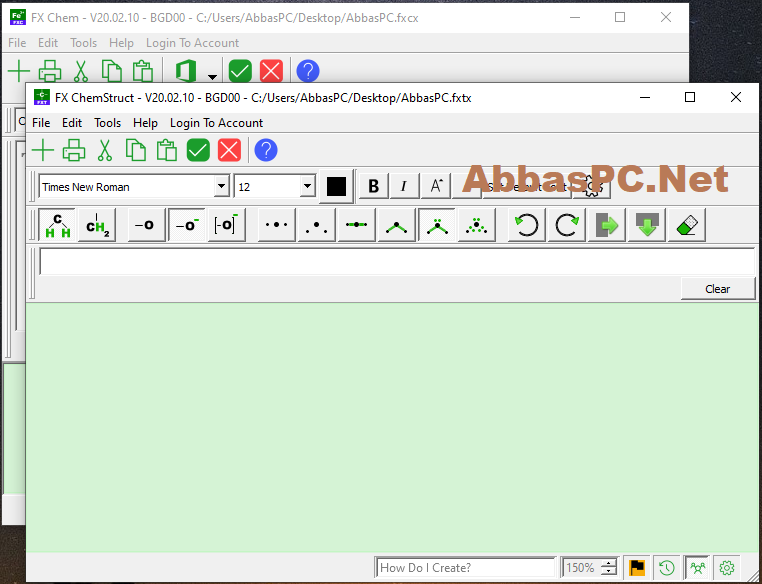
Task: Minimize the FX ChemStruct window
Action: click(x=645, y=97)
